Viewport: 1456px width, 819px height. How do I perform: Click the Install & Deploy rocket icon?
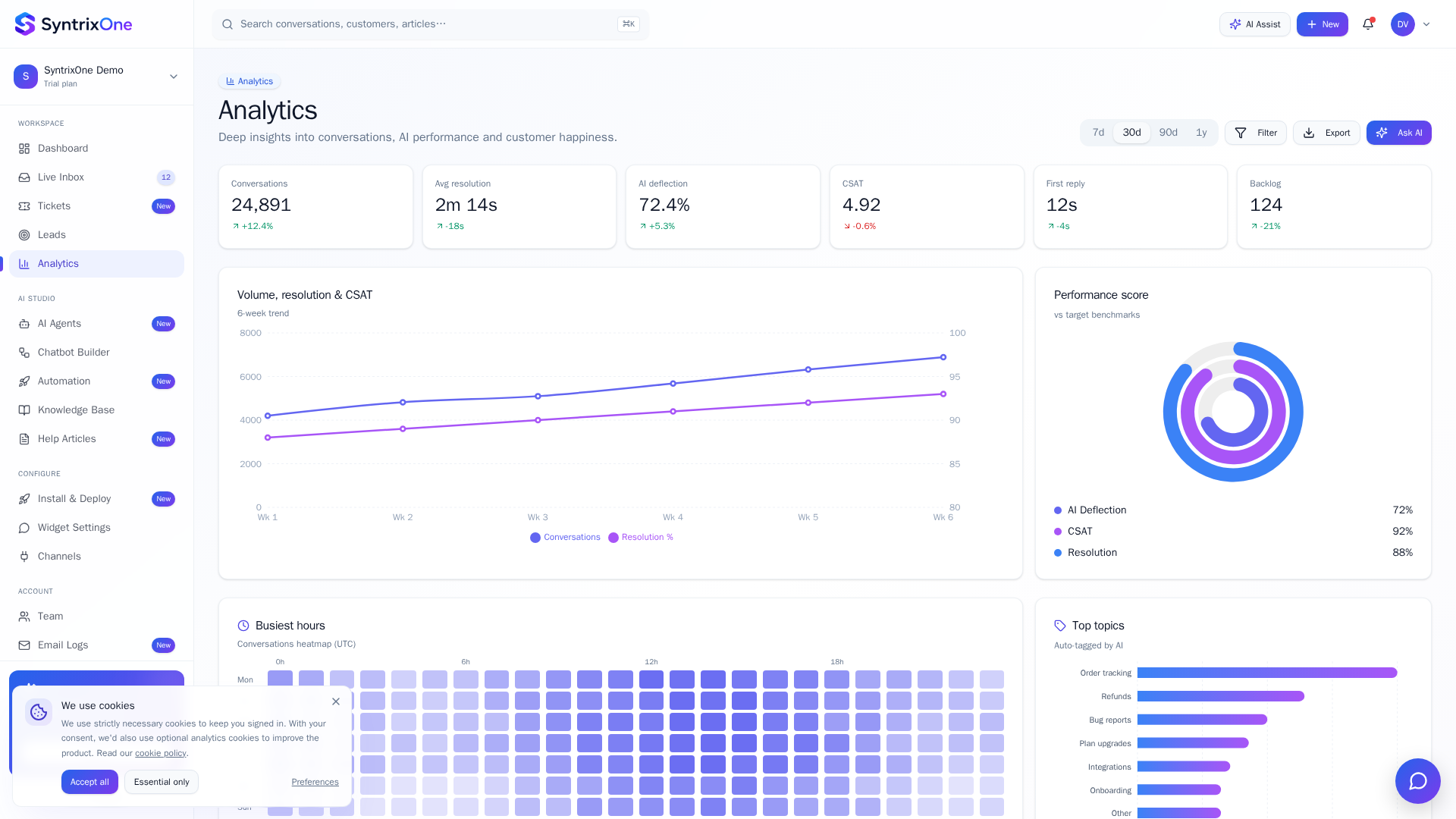[24, 499]
